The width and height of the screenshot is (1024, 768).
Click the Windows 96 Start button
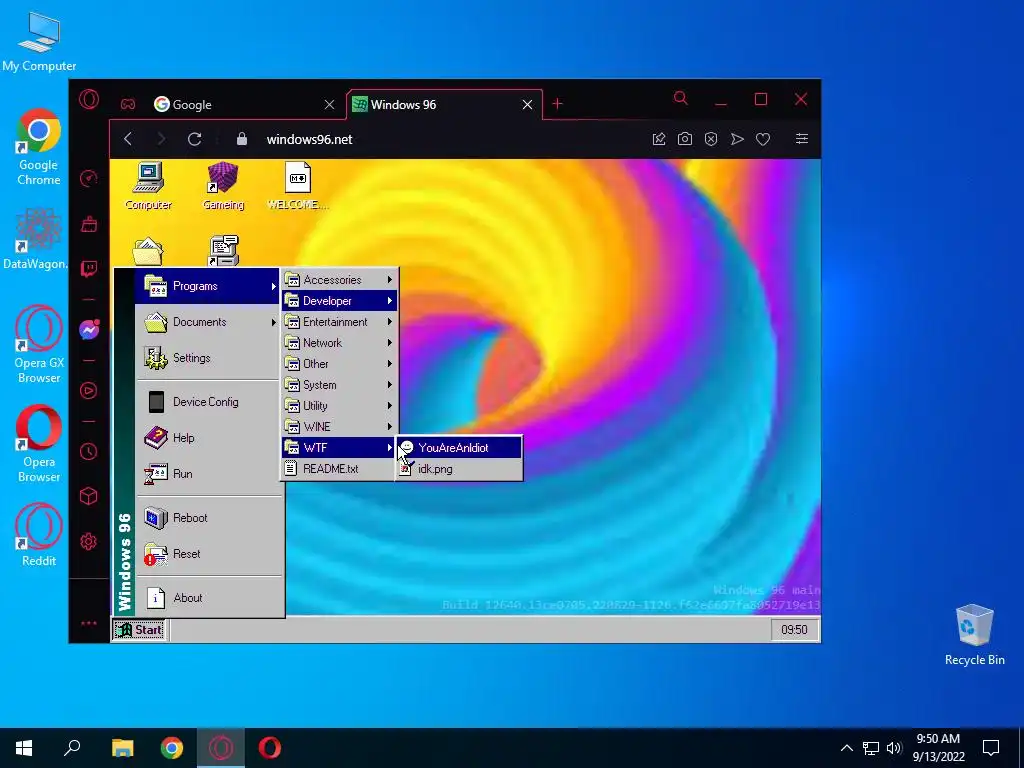point(139,630)
